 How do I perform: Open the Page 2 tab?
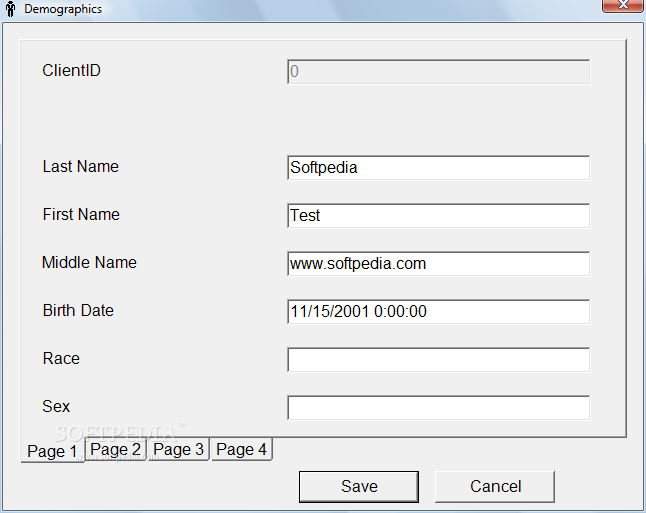pyautogui.click(x=115, y=449)
